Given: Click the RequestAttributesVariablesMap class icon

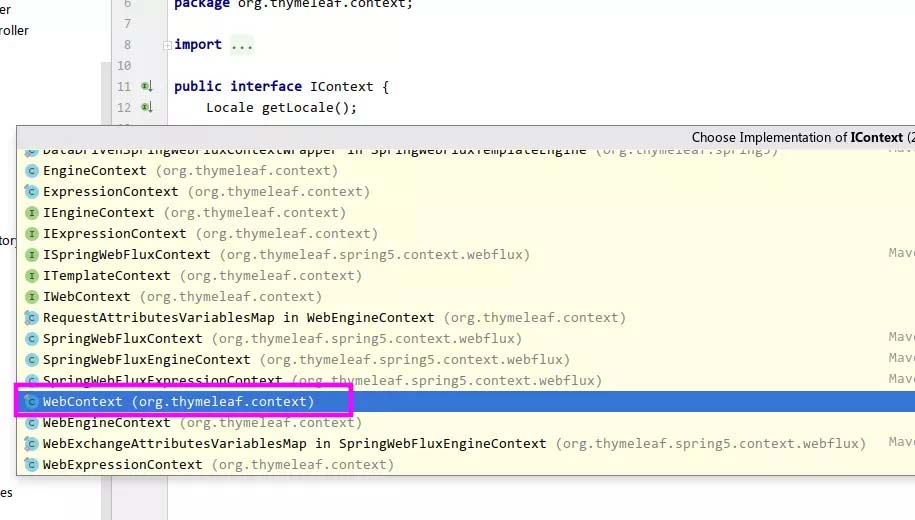Looking at the screenshot, I should coord(32,318).
